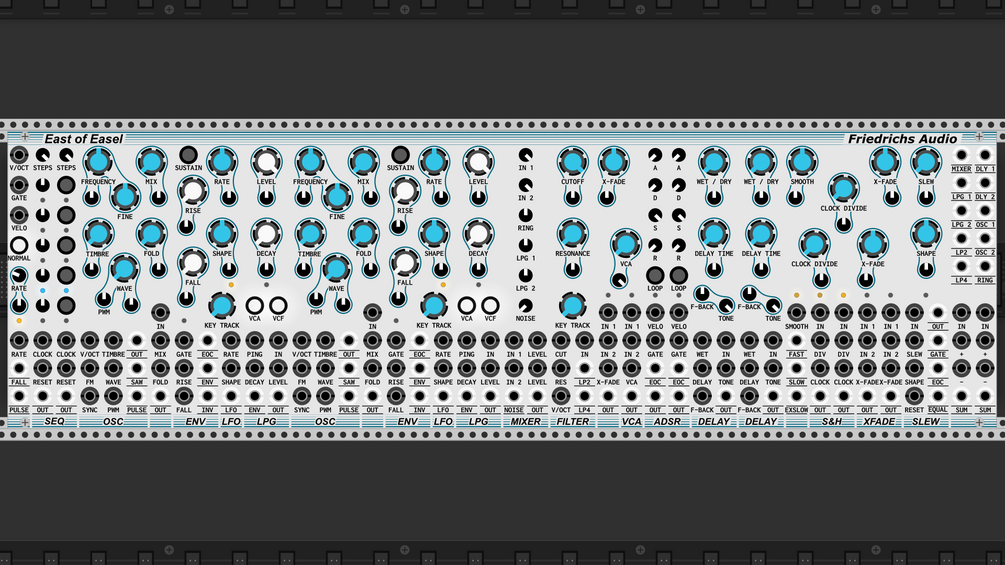Adjust the MIXER NOISE knob
The image size is (1005, 565).
coord(525,306)
